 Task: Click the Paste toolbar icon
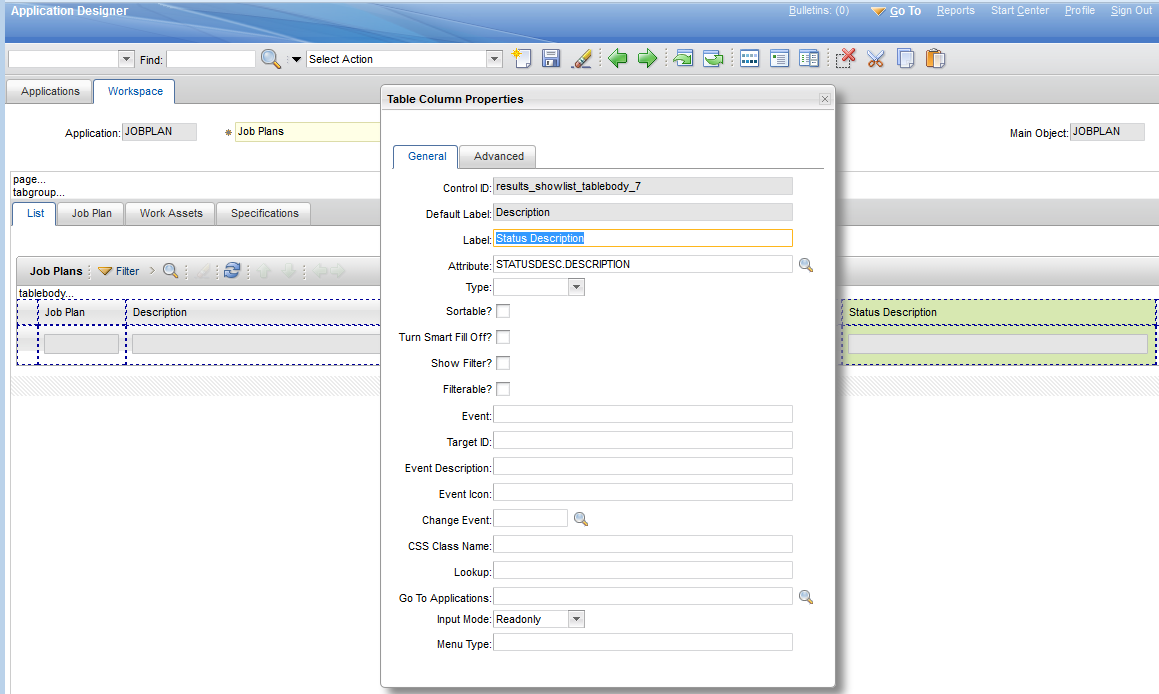[935, 58]
